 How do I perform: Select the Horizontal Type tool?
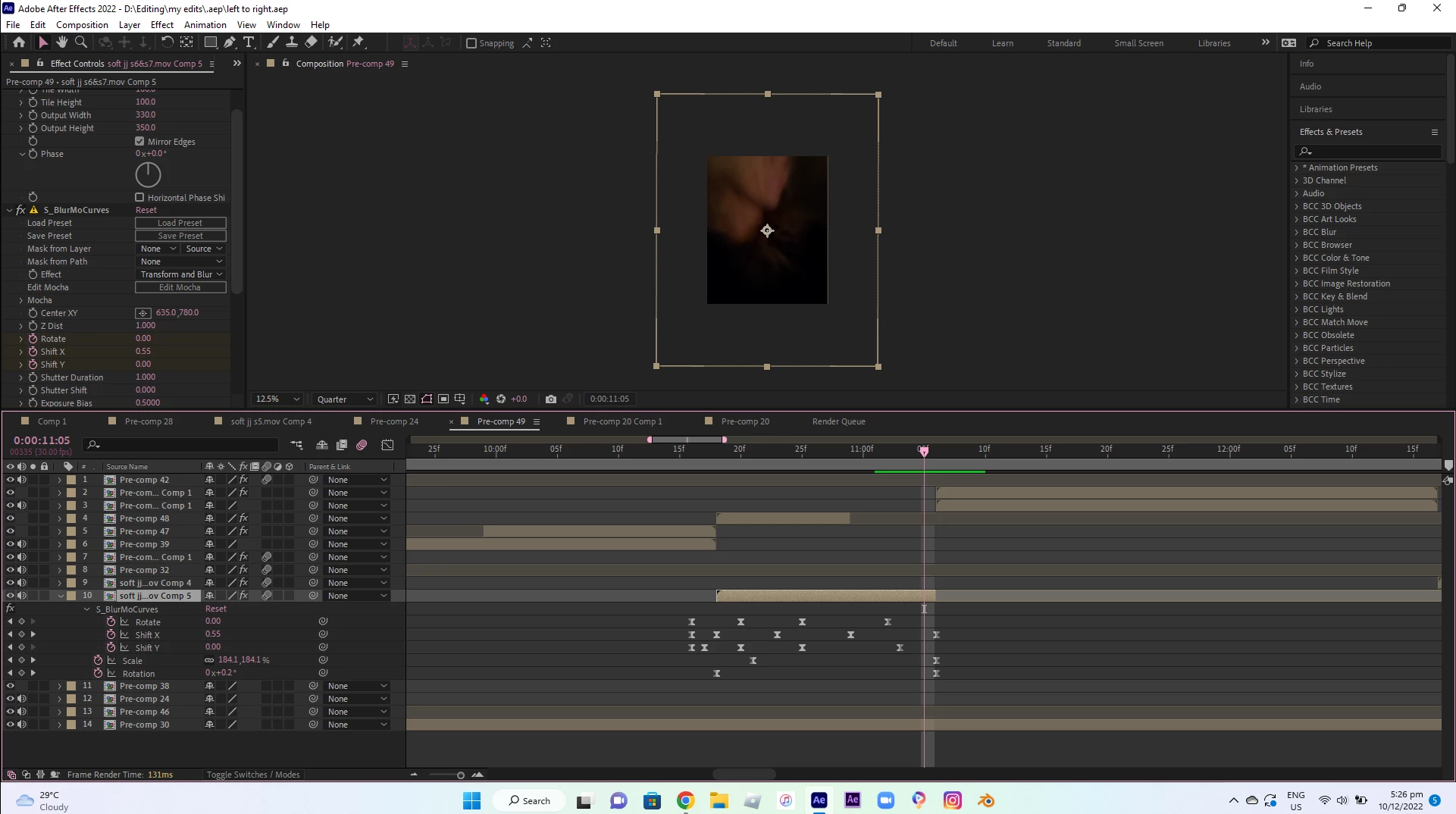249,42
